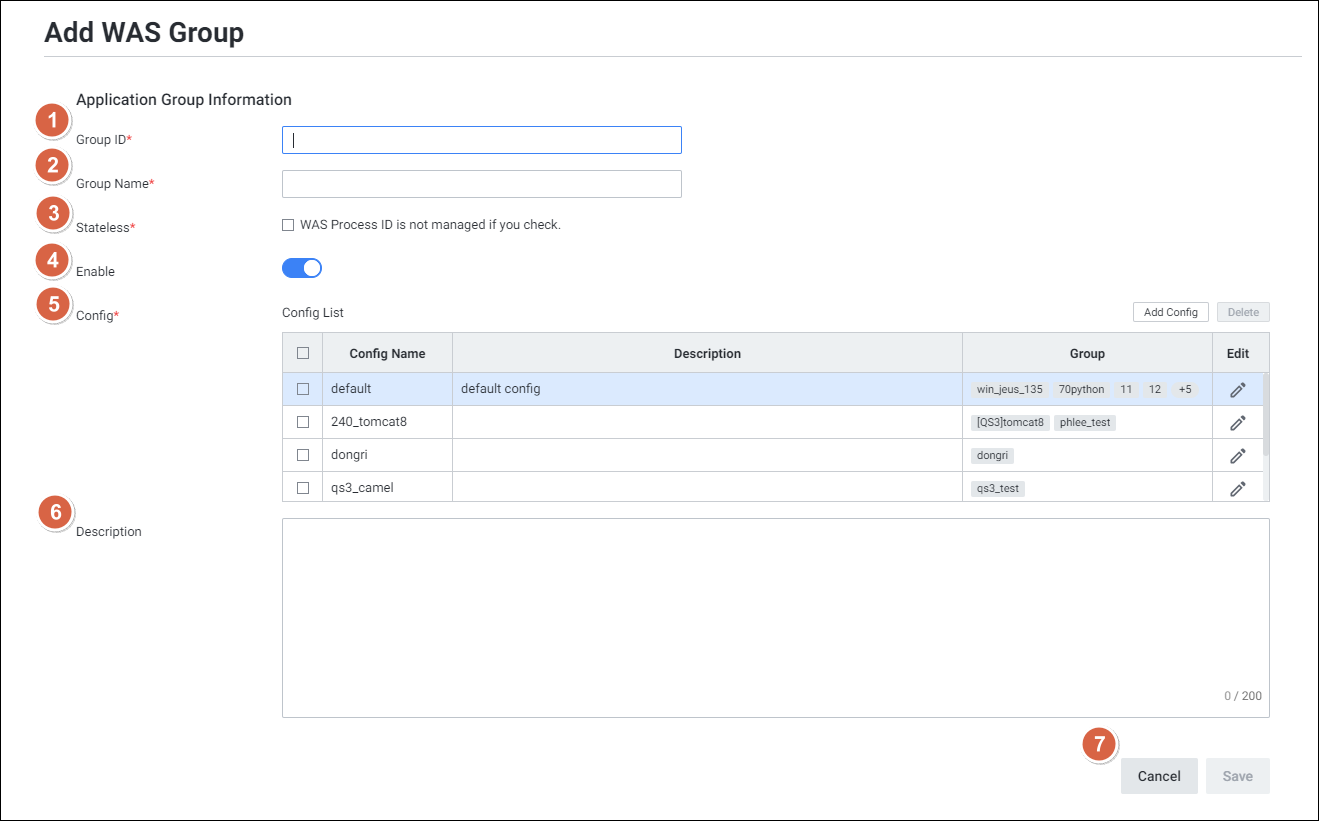Click the Config List scrollbar
1319x821 pixels.
click(1266, 415)
